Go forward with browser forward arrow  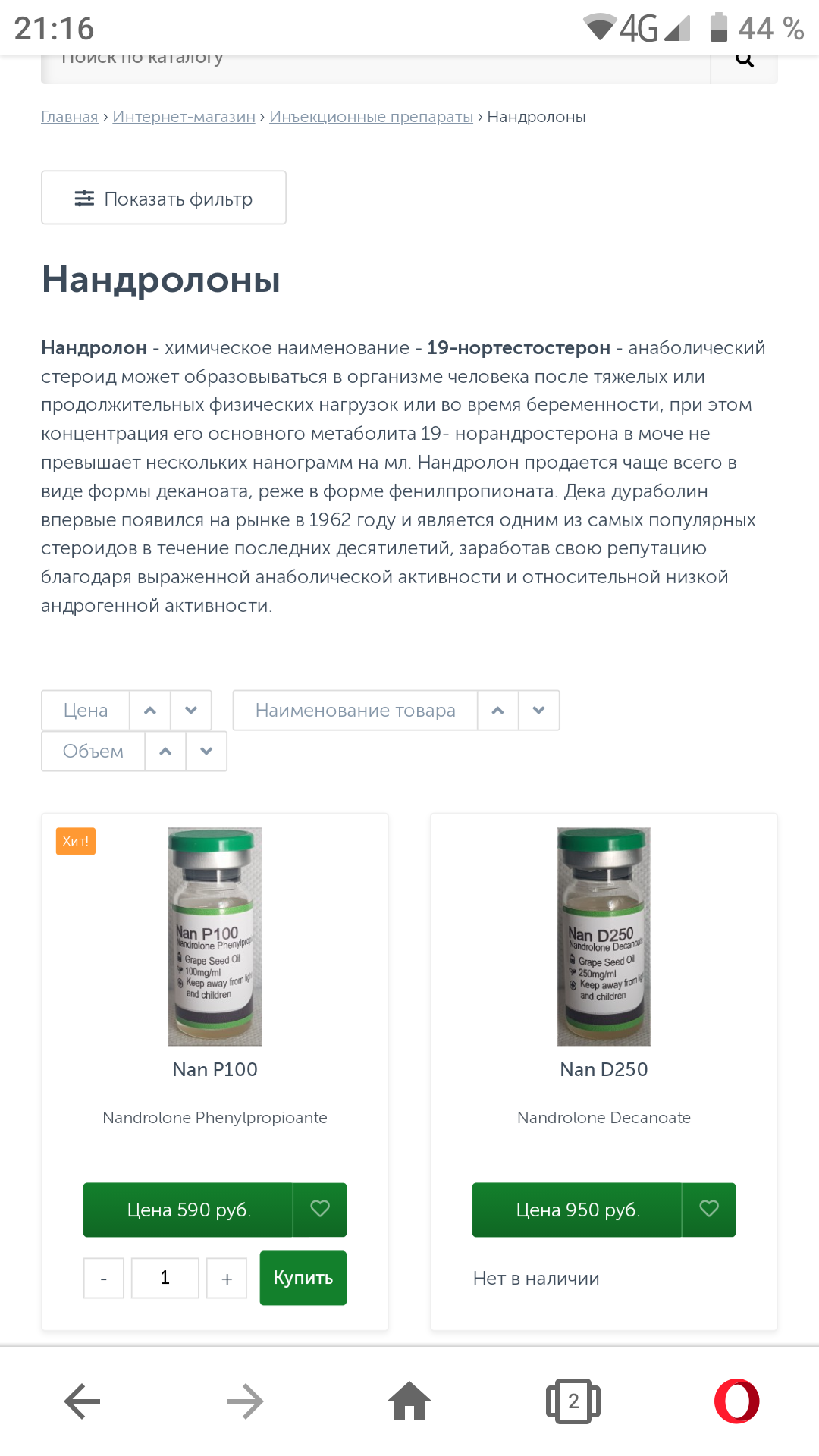pyautogui.click(x=246, y=1401)
